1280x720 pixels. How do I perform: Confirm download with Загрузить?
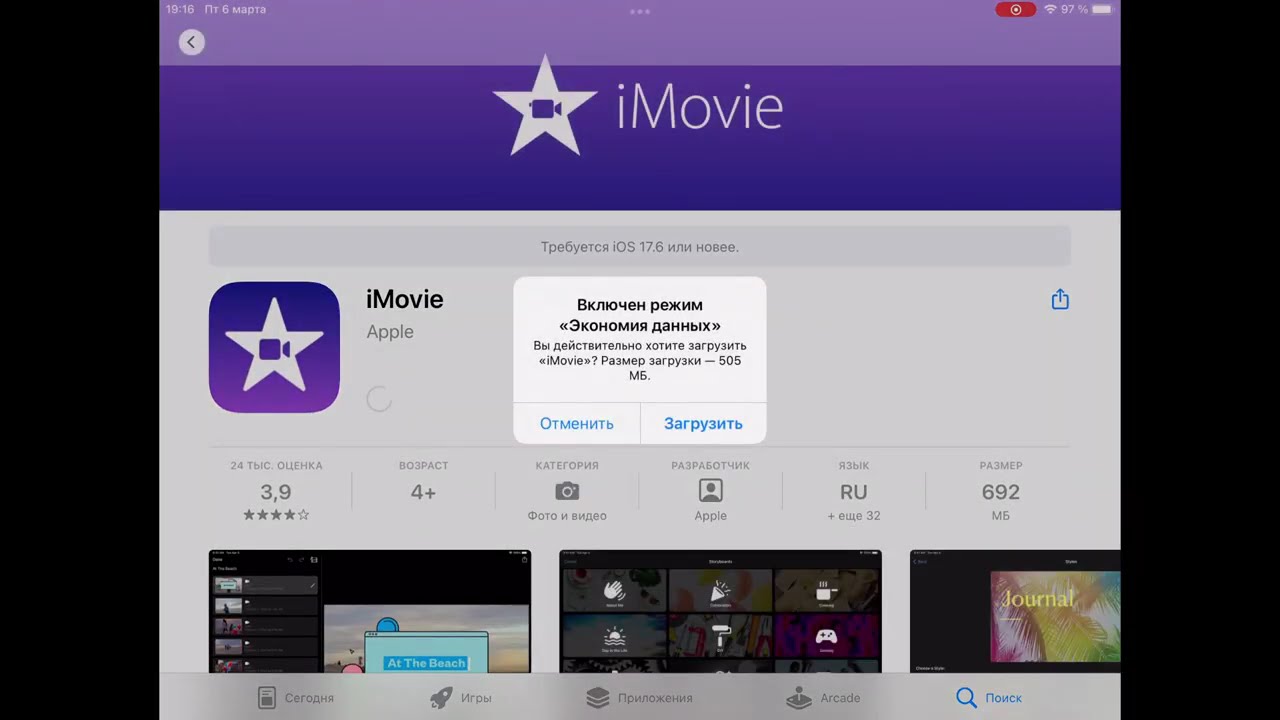point(703,423)
